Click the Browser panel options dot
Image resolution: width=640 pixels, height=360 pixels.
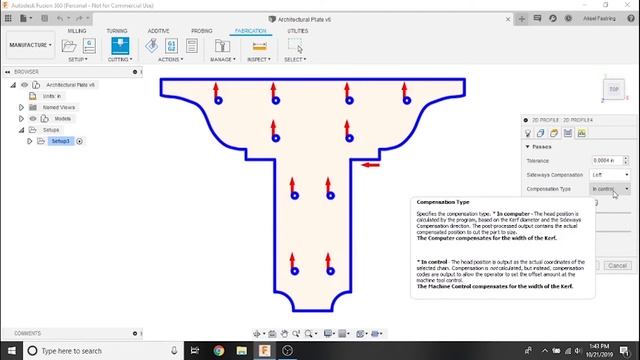click(x=135, y=72)
